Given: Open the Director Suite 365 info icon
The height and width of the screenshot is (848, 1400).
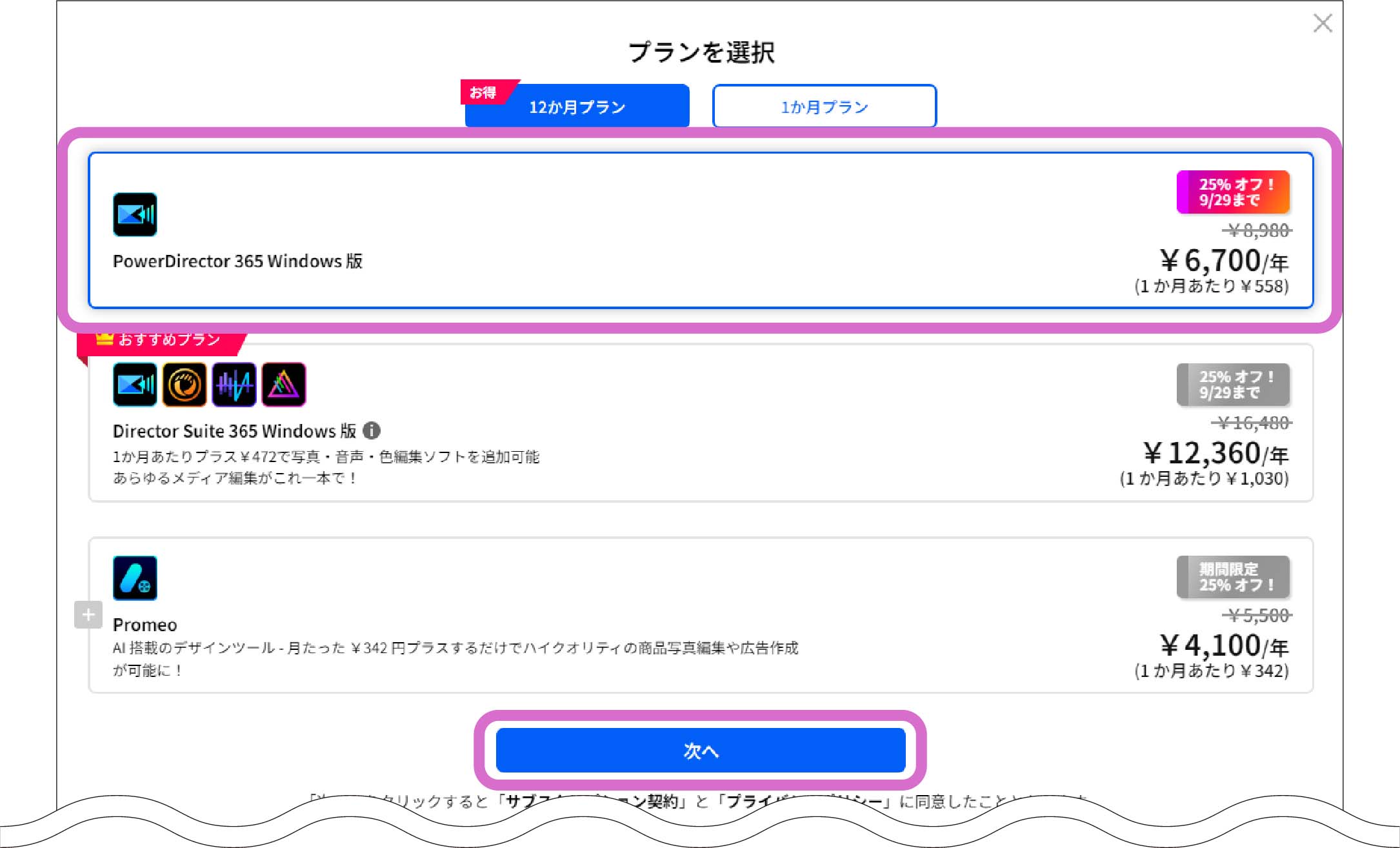Looking at the screenshot, I should click(x=372, y=430).
